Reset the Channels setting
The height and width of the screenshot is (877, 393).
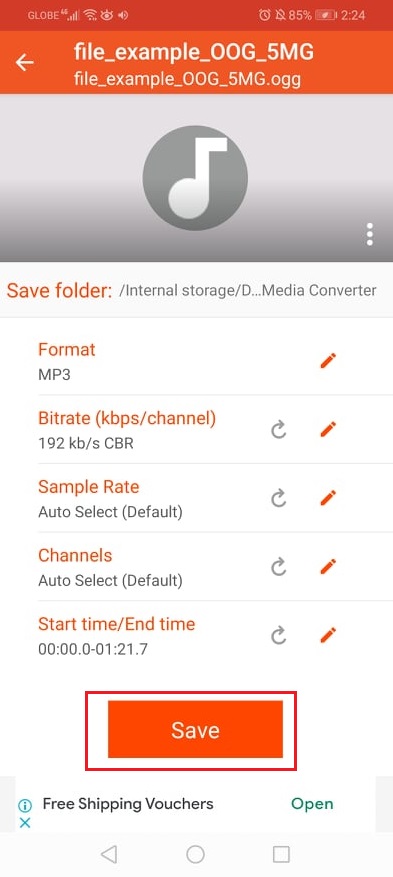(278, 567)
